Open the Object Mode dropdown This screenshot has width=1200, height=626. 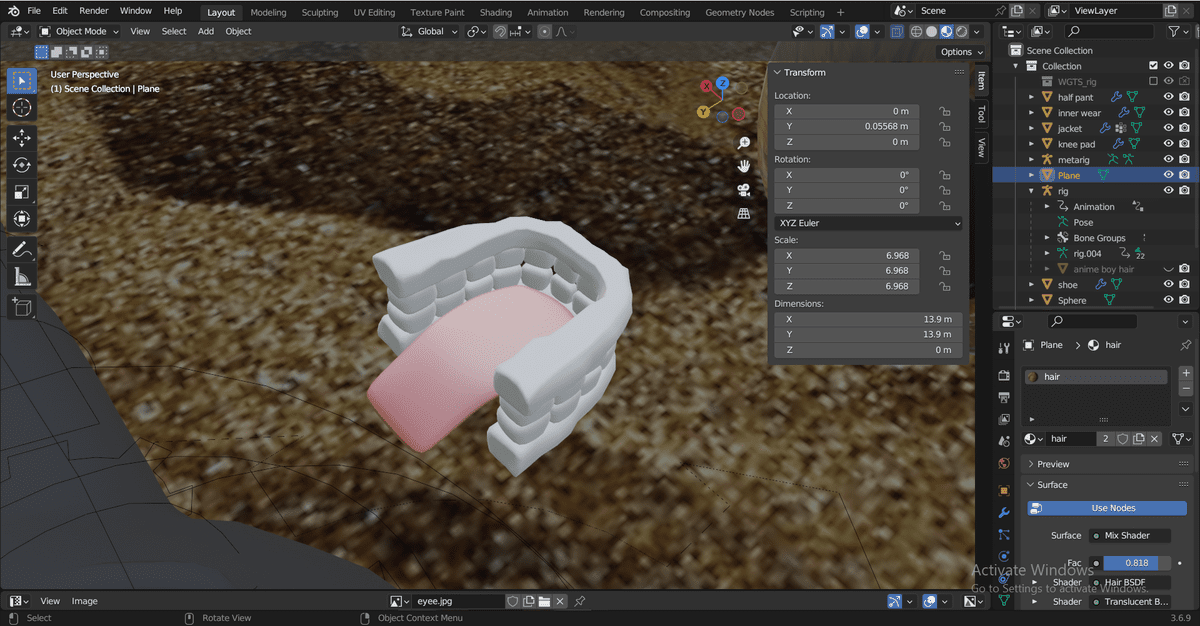[x=79, y=31]
